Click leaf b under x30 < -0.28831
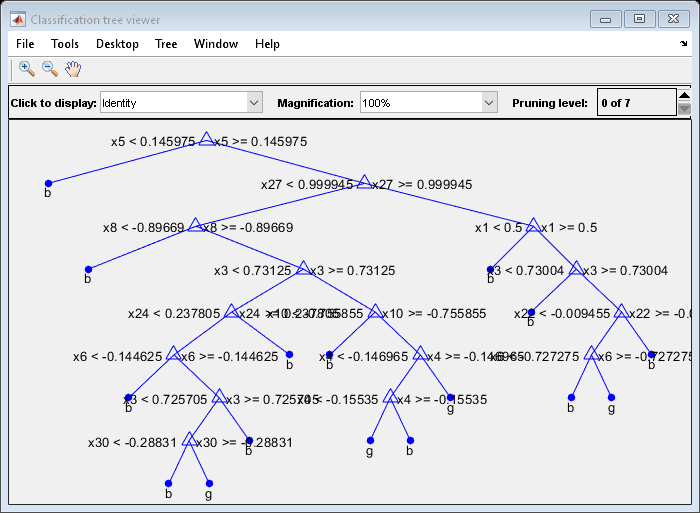The image size is (700, 513). click(168, 484)
